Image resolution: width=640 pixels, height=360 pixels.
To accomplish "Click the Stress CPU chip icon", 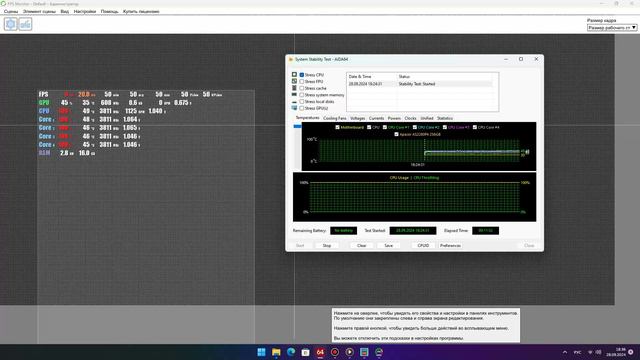I will 294,75.
